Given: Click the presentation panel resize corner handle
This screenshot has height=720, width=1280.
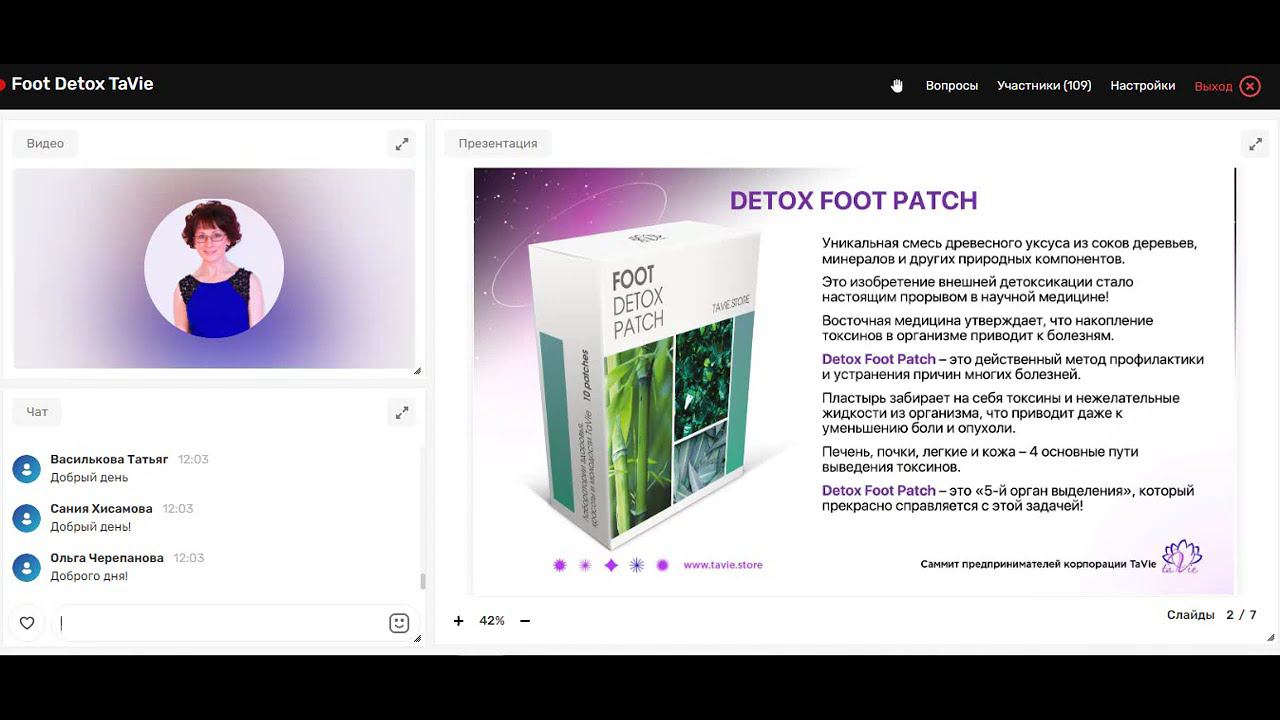Looking at the screenshot, I should (1271, 638).
